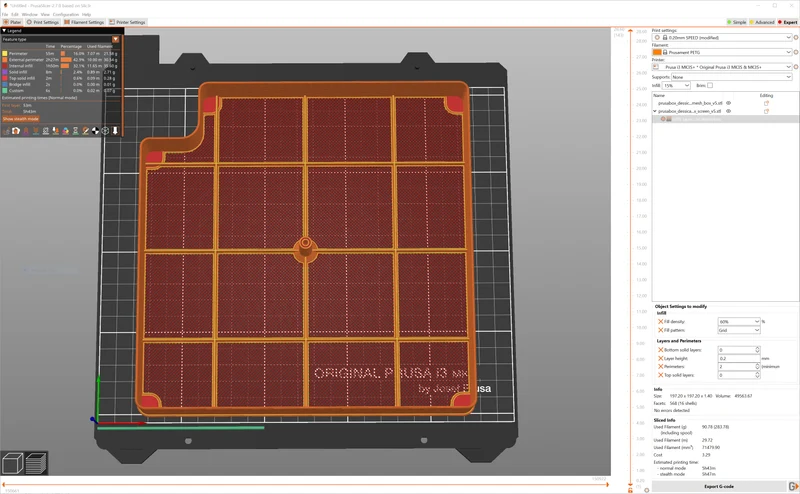800x494 pixels.
Task: Remove Fill pattern override with red X
Action: (x=661, y=330)
